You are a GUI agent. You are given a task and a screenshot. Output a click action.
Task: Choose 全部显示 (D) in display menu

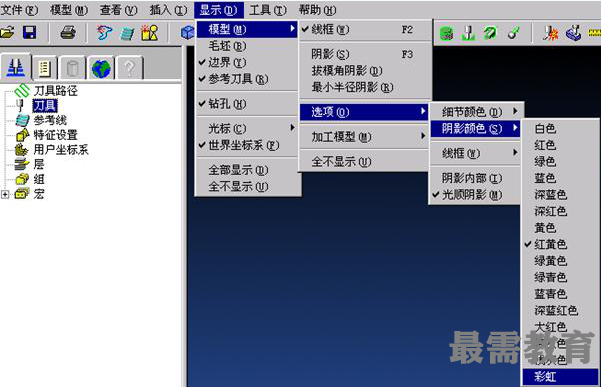pos(247,170)
